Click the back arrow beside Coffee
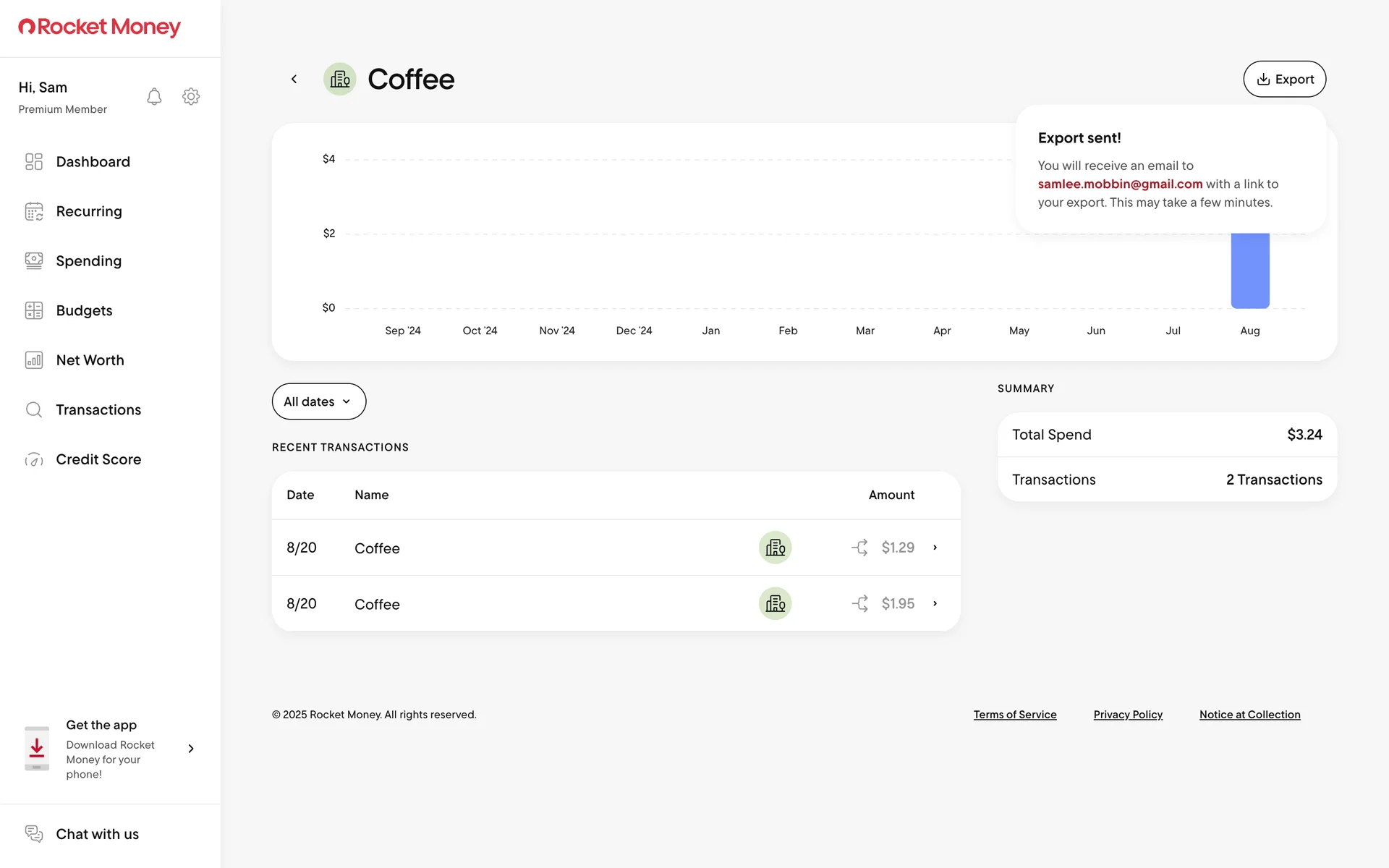 point(294,80)
